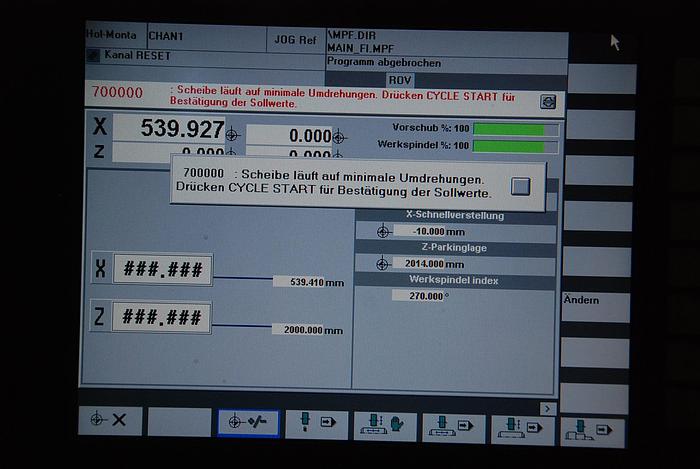Click the Hol-Monta area label
The height and width of the screenshot is (469, 700).
click(111, 35)
